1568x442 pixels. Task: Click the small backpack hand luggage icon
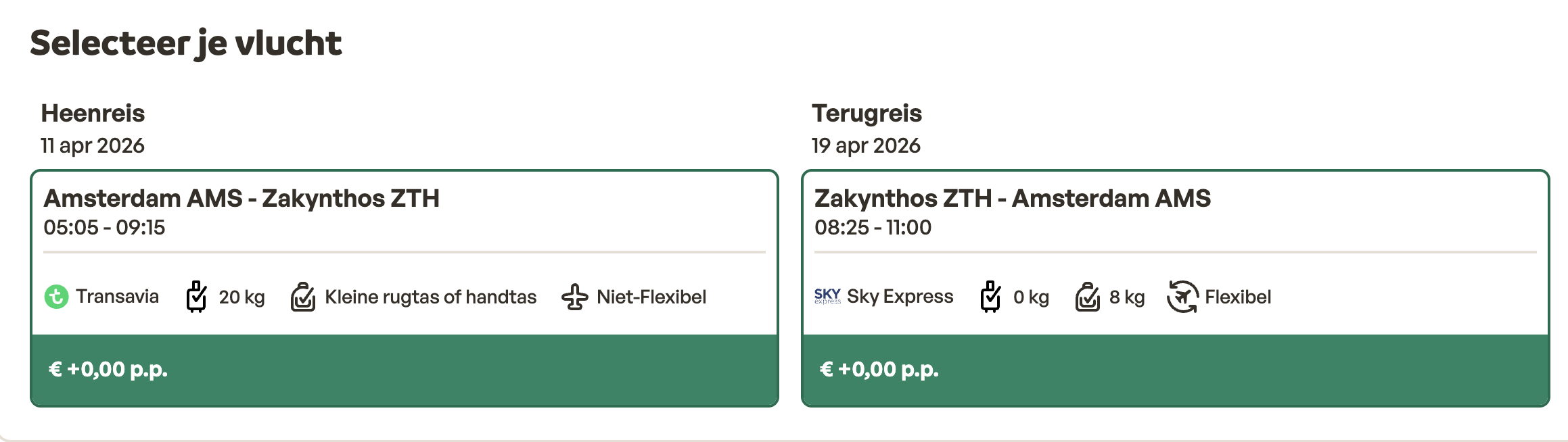click(303, 297)
